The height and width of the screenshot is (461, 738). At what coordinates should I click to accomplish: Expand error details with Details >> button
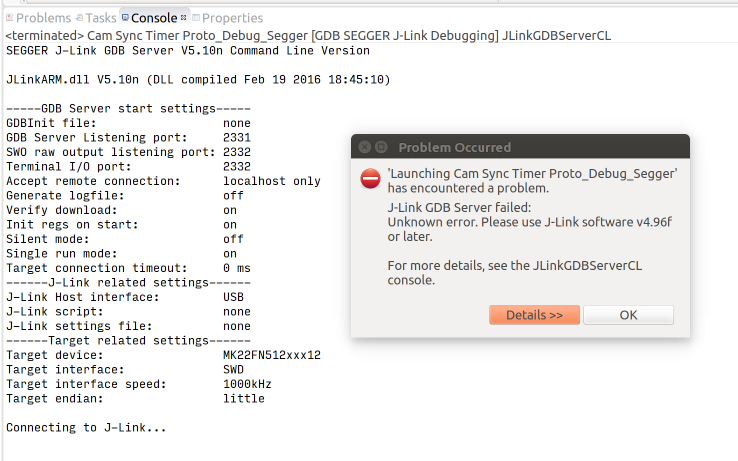(x=534, y=315)
